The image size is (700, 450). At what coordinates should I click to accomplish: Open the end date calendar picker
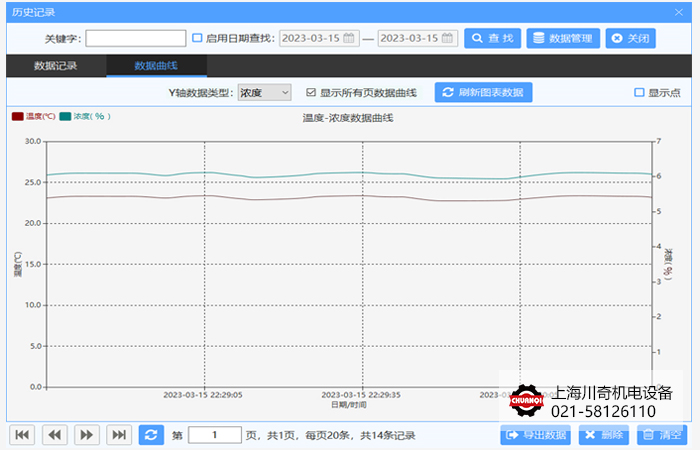click(447, 38)
